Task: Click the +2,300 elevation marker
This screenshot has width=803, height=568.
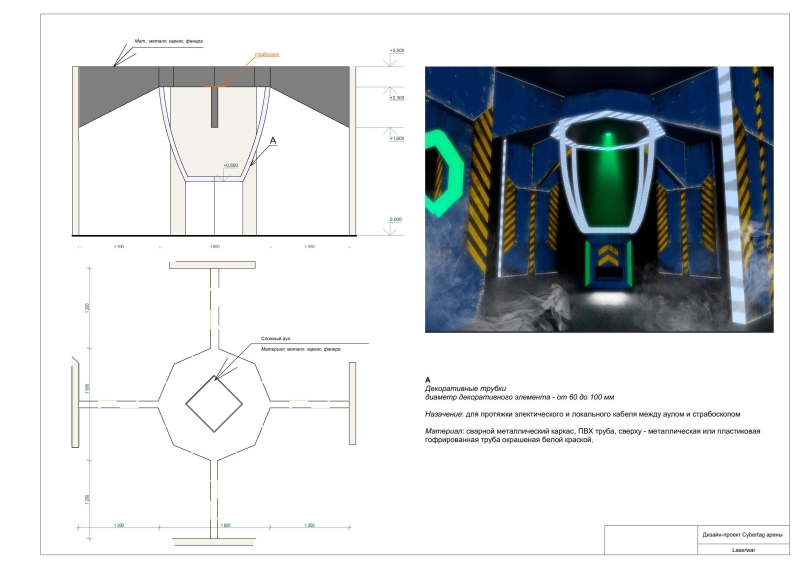Action: click(397, 98)
